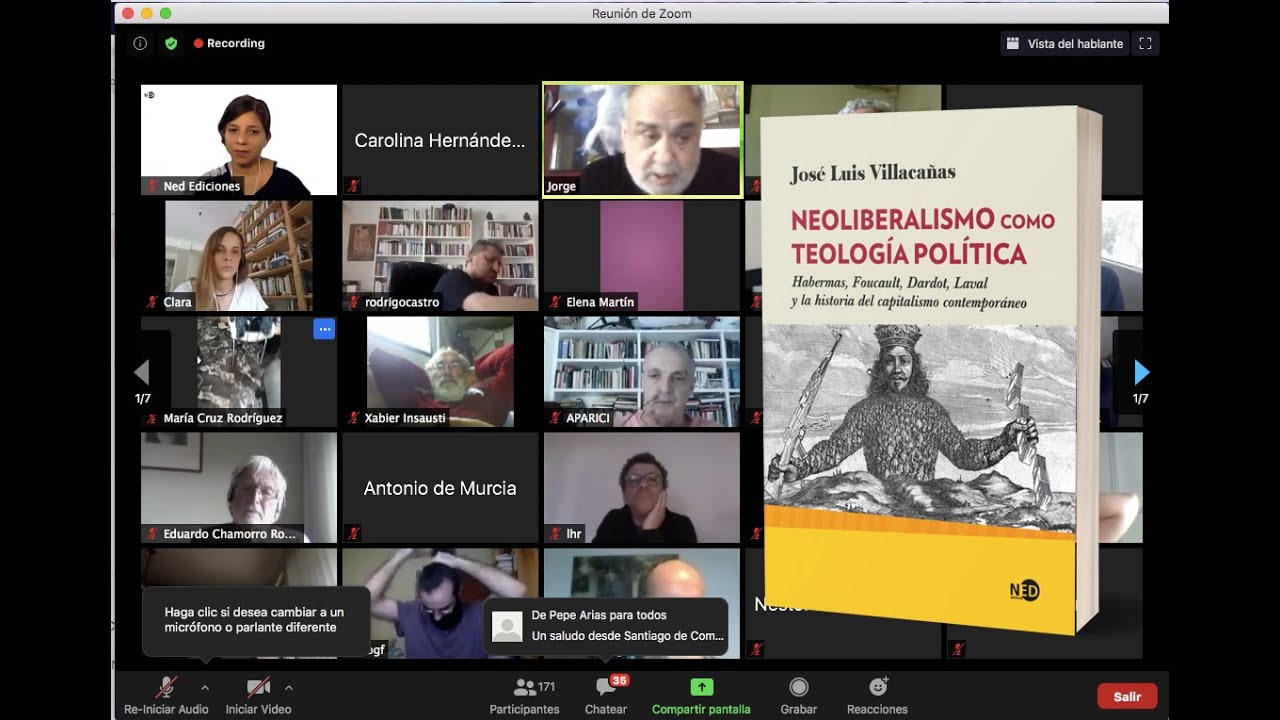Select Ned Ediciones video tile

(239, 140)
